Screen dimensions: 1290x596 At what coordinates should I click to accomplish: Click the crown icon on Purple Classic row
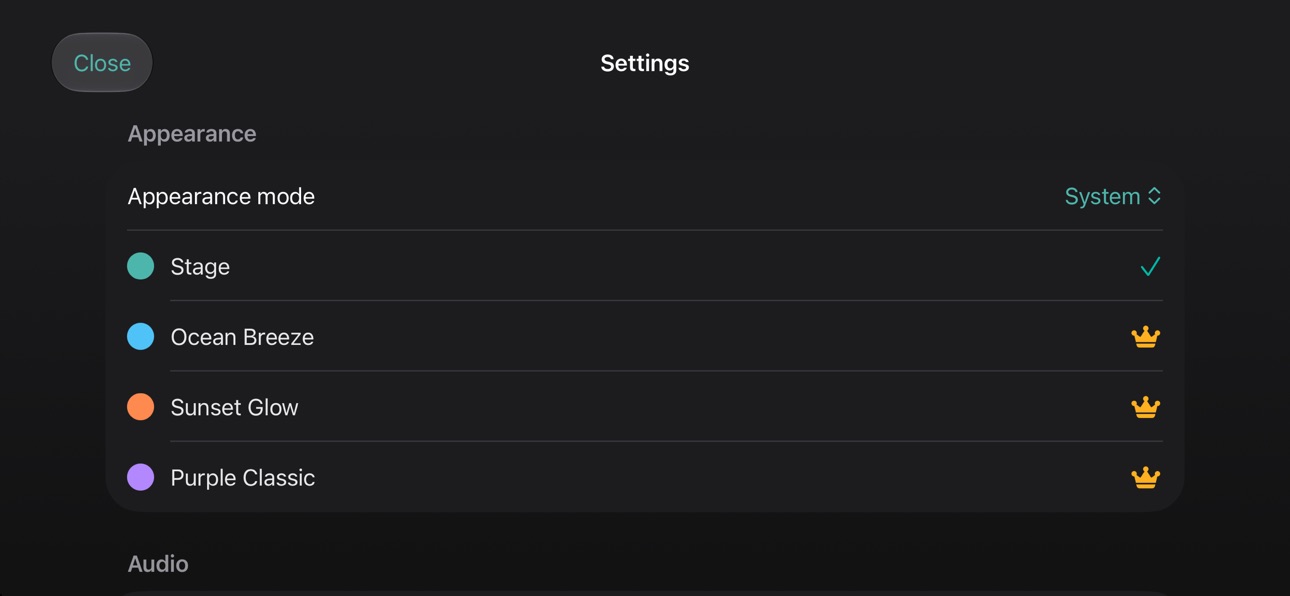(x=1145, y=478)
